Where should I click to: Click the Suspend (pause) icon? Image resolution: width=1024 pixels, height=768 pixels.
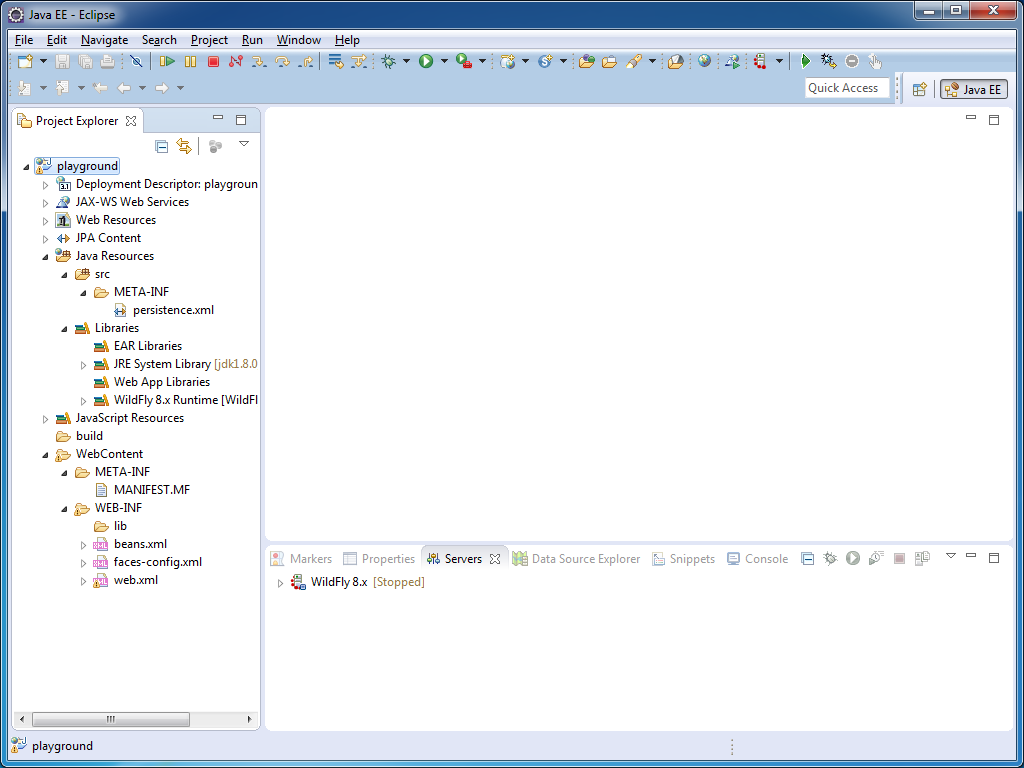(x=190, y=61)
